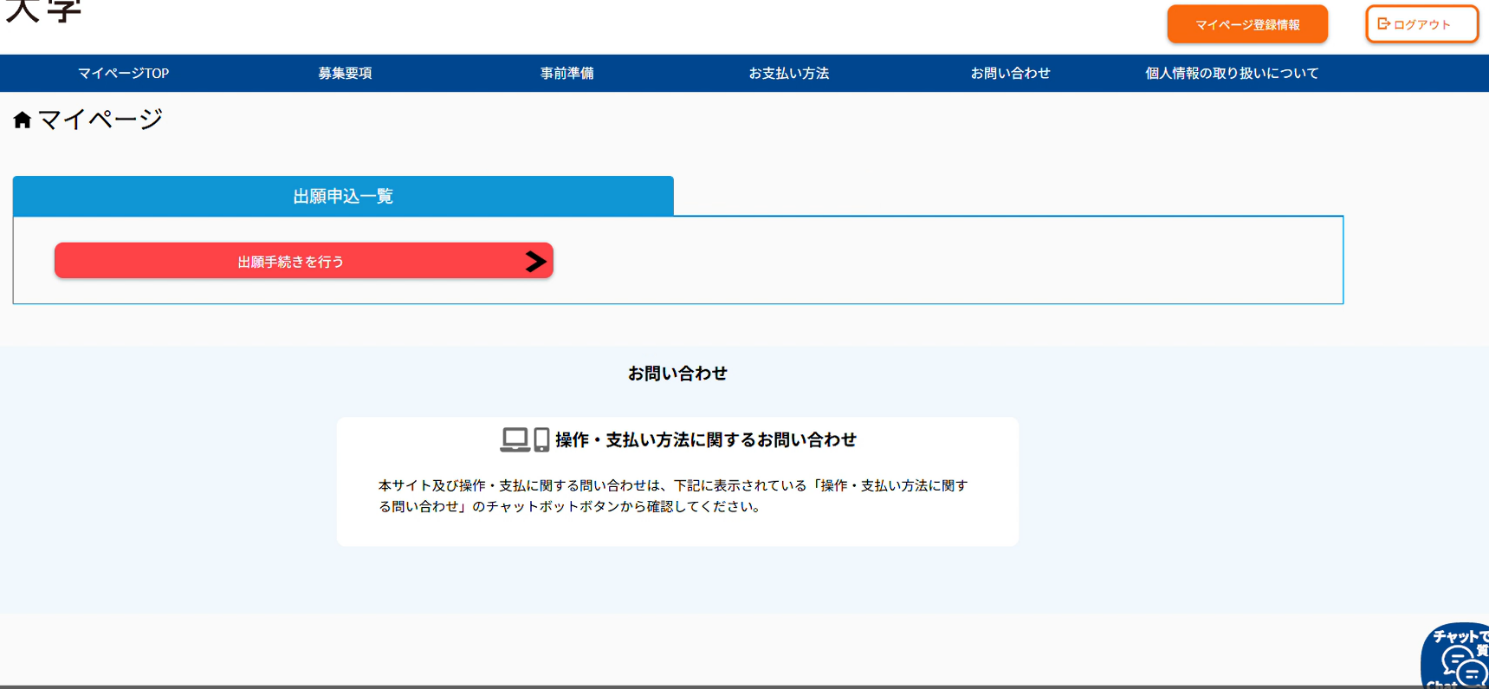Click the logout icon inside ログアウト button
This screenshot has width=1489, height=689.
pyautogui.click(x=1384, y=24)
